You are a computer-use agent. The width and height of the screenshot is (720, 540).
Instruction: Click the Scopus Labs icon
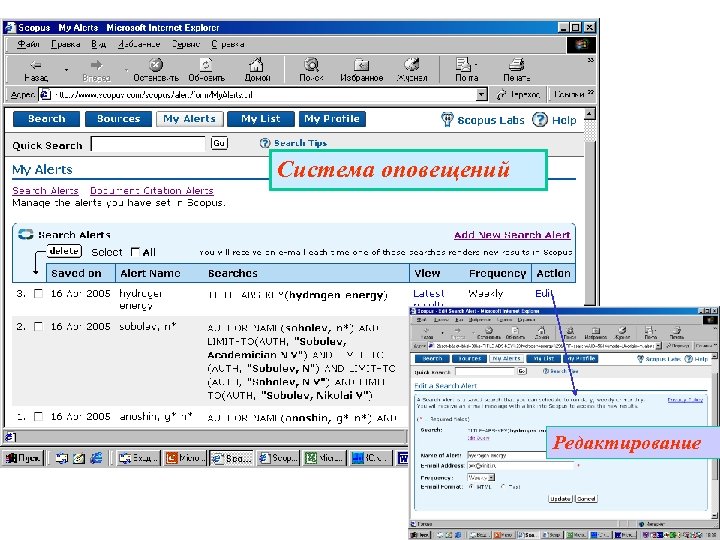(447, 119)
